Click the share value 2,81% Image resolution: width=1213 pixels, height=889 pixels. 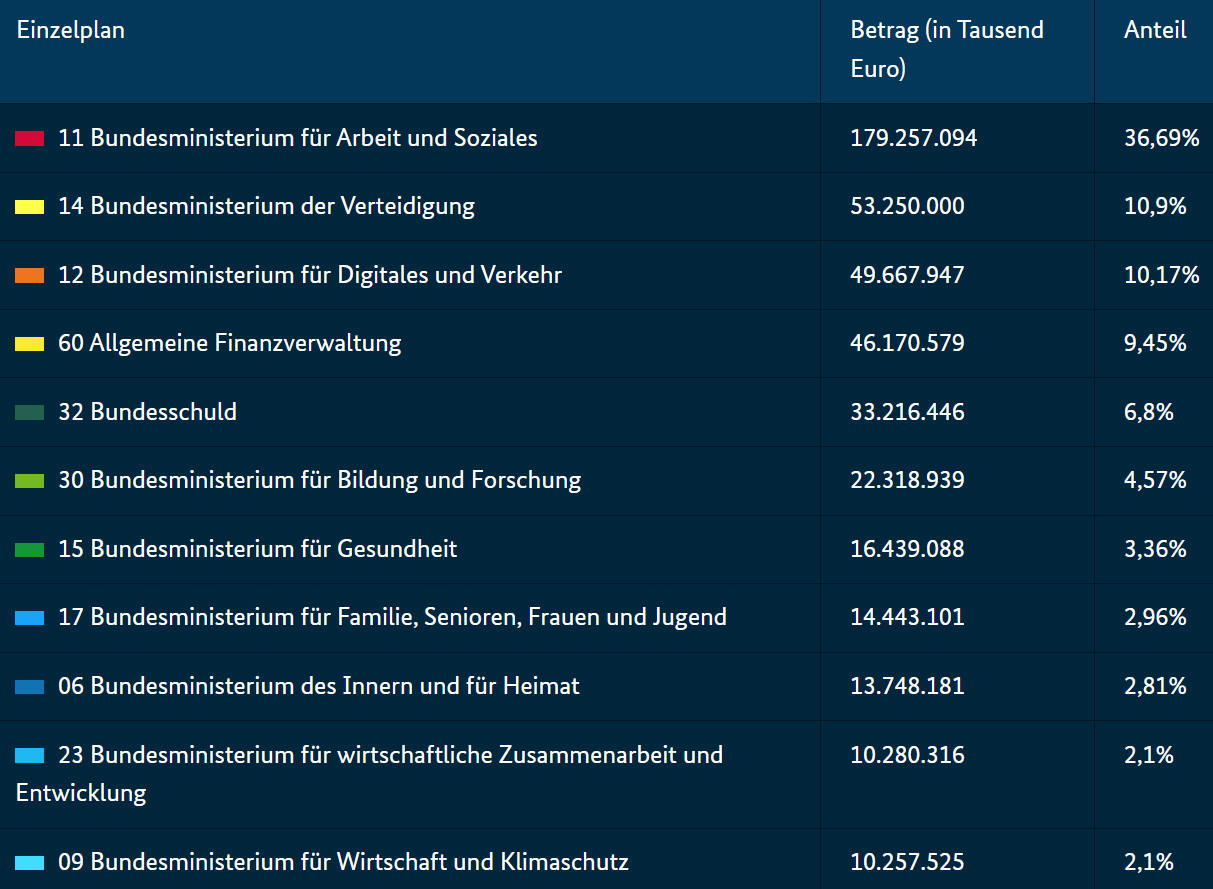click(x=1155, y=686)
